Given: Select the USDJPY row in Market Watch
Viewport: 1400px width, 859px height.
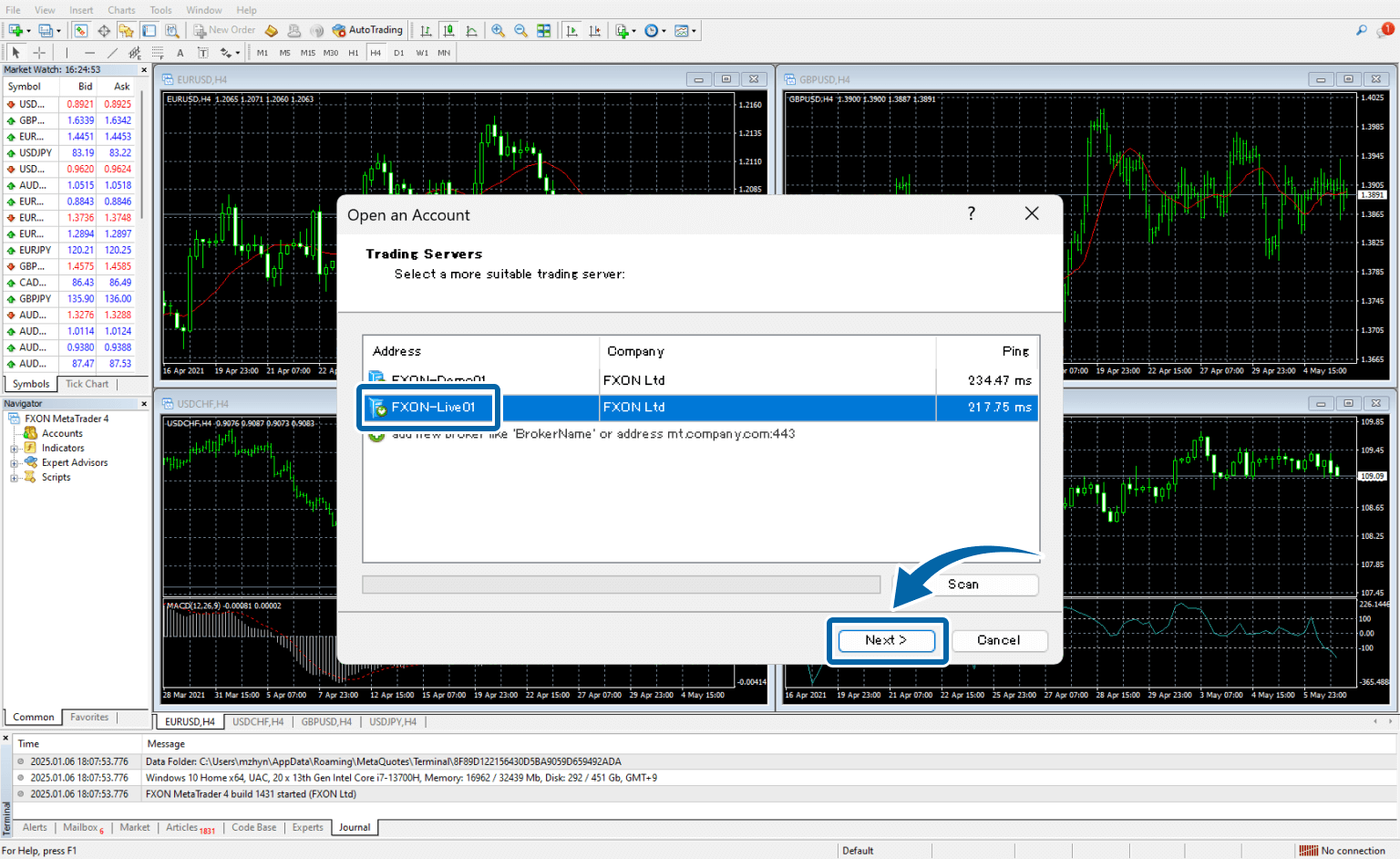Looking at the screenshot, I should point(69,153).
